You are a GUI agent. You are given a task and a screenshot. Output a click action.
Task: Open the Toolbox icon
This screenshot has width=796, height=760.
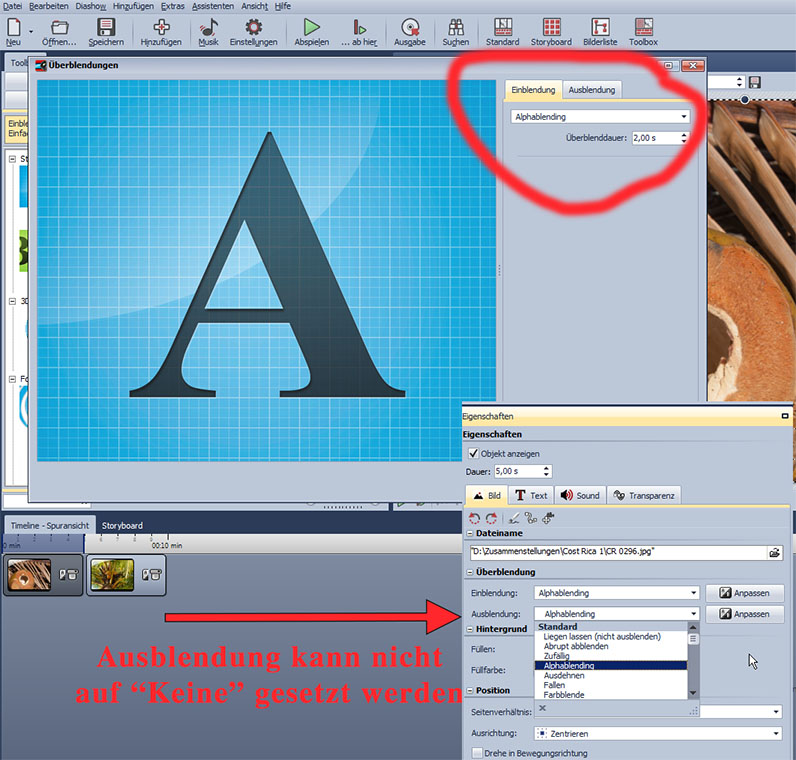643,28
